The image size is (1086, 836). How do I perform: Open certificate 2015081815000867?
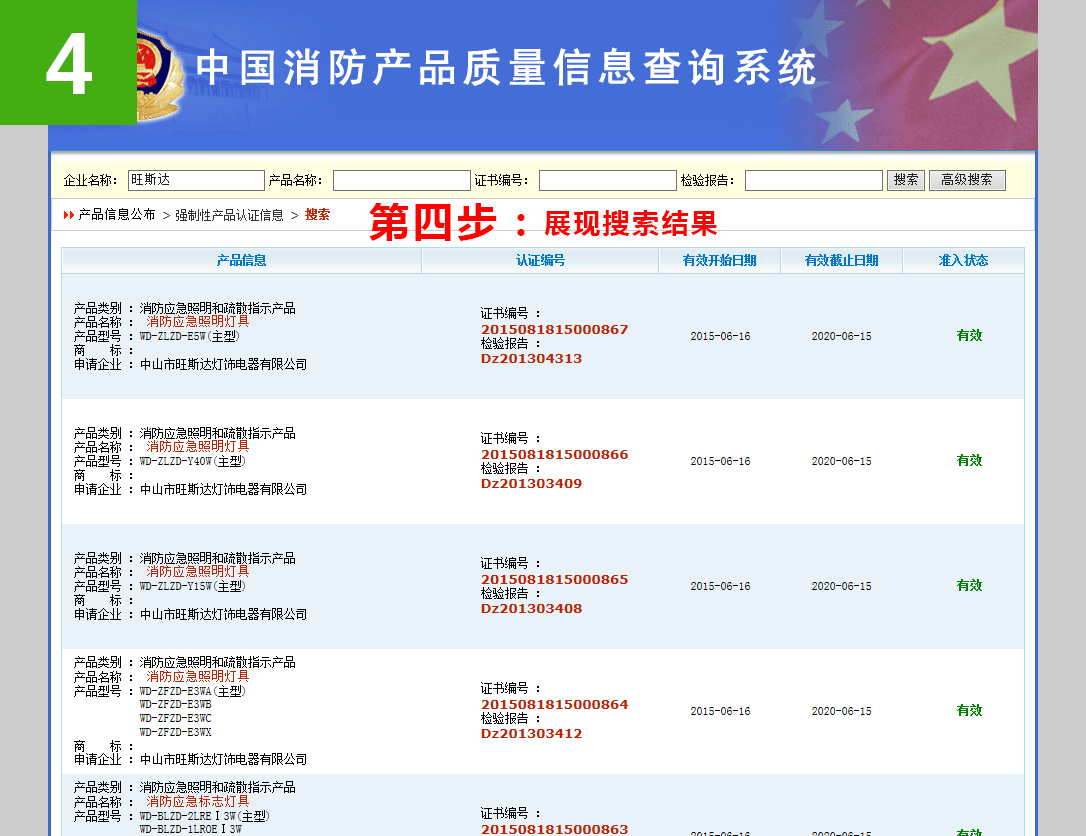pyautogui.click(x=554, y=330)
